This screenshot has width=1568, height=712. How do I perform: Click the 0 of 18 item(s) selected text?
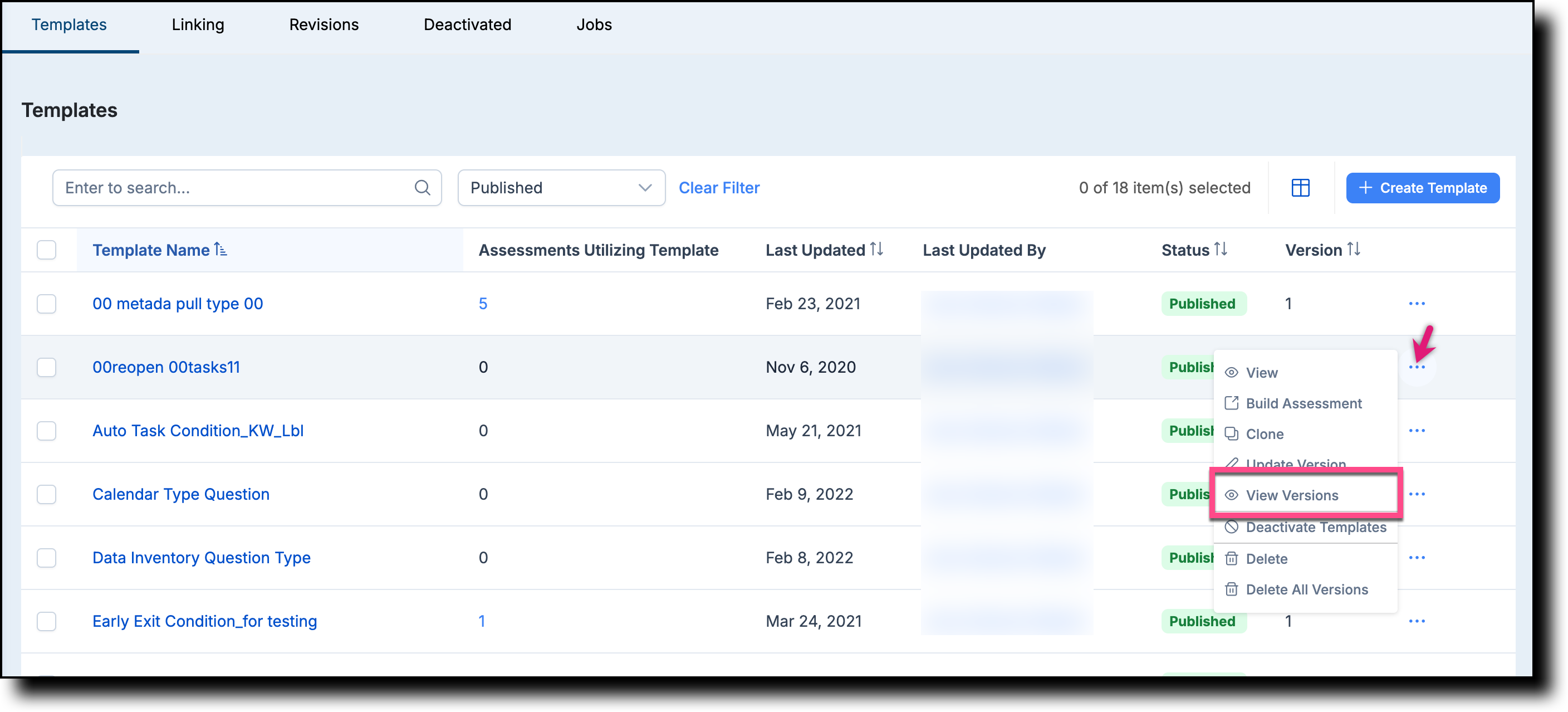pyautogui.click(x=1164, y=188)
